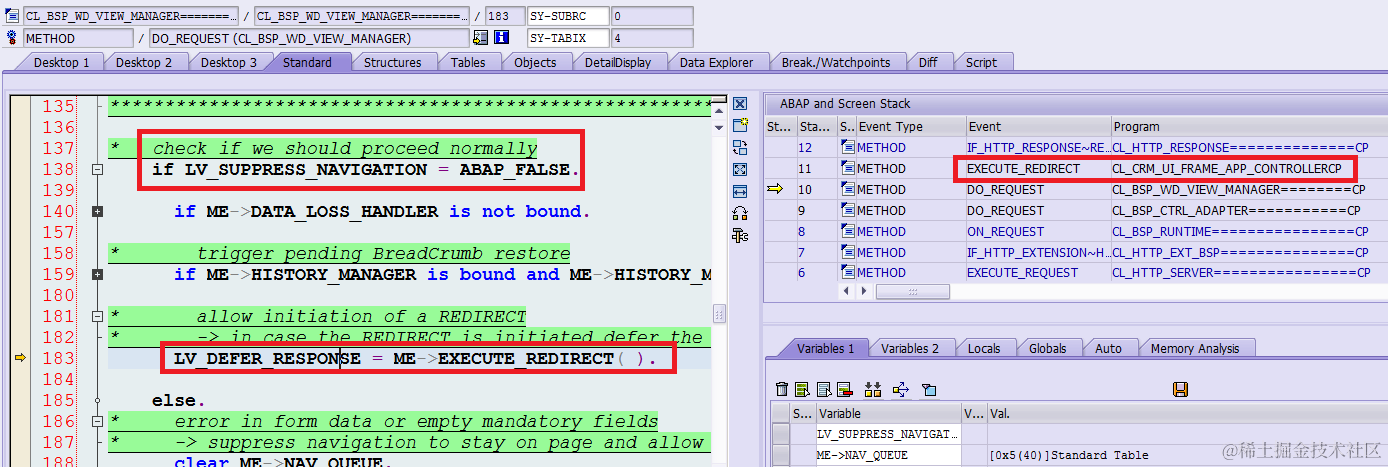Click the event icon left of METHOD field

pos(12,38)
